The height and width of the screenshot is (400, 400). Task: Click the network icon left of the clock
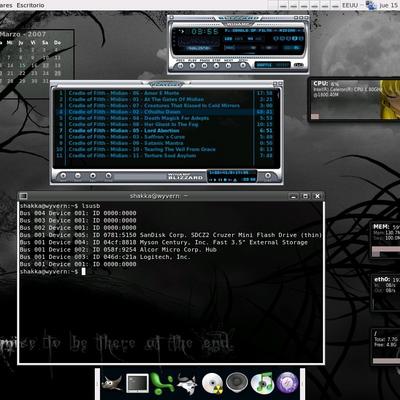(370, 5)
